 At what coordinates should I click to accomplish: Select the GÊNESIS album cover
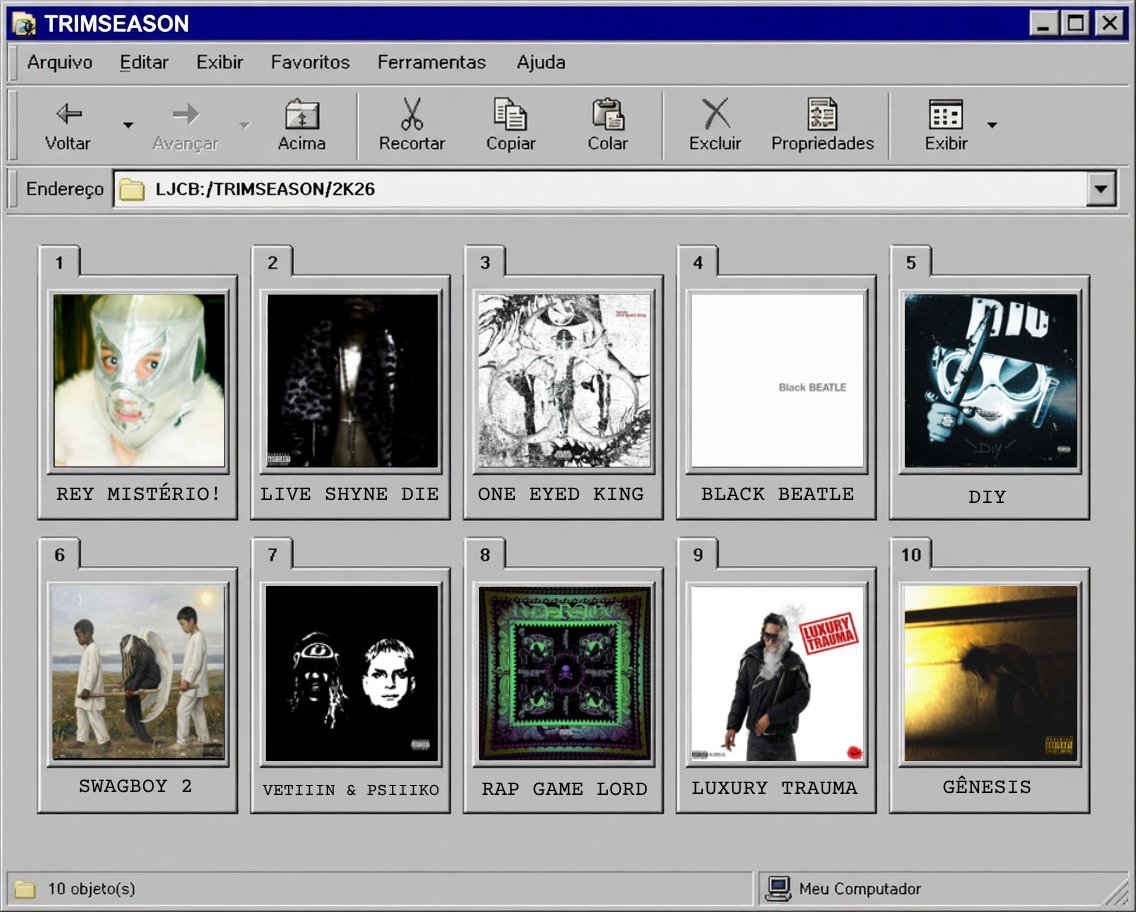(990, 673)
